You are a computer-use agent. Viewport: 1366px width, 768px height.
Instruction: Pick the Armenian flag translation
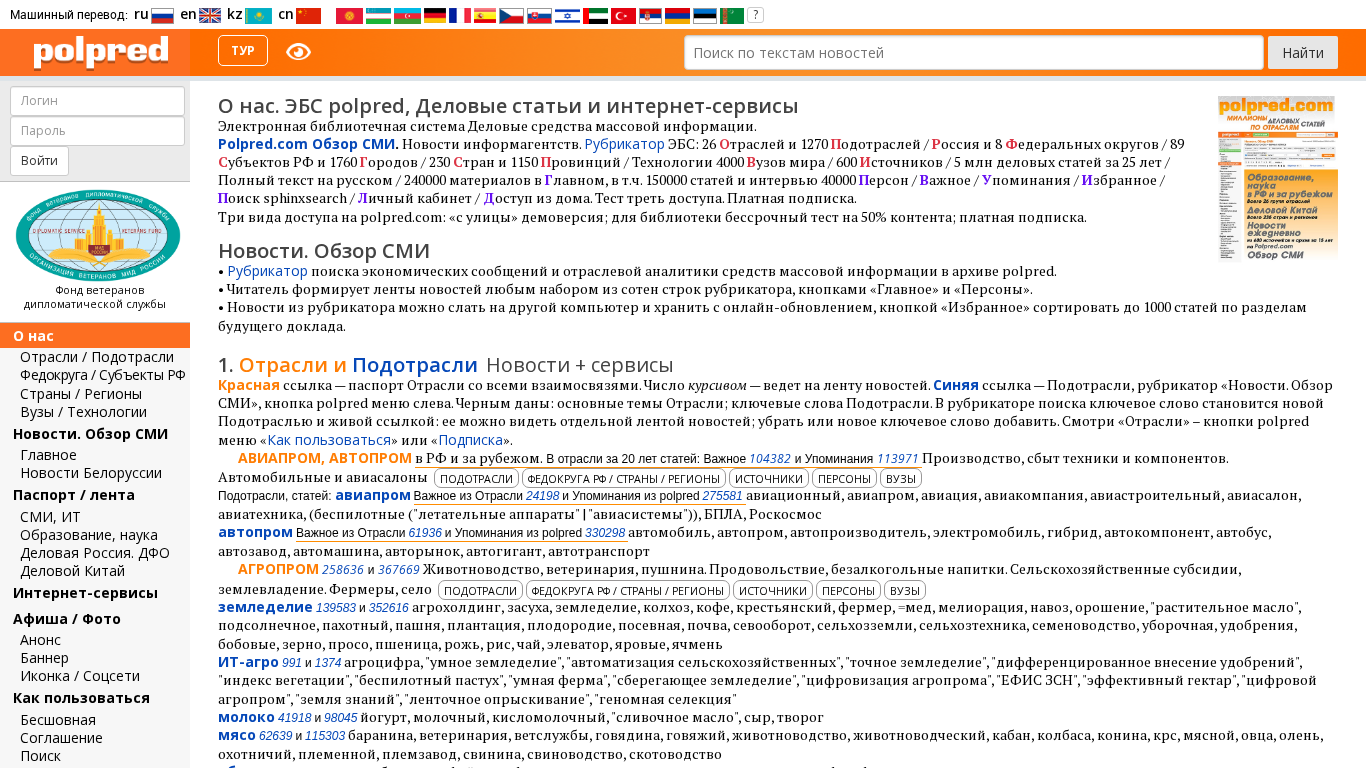677,16
